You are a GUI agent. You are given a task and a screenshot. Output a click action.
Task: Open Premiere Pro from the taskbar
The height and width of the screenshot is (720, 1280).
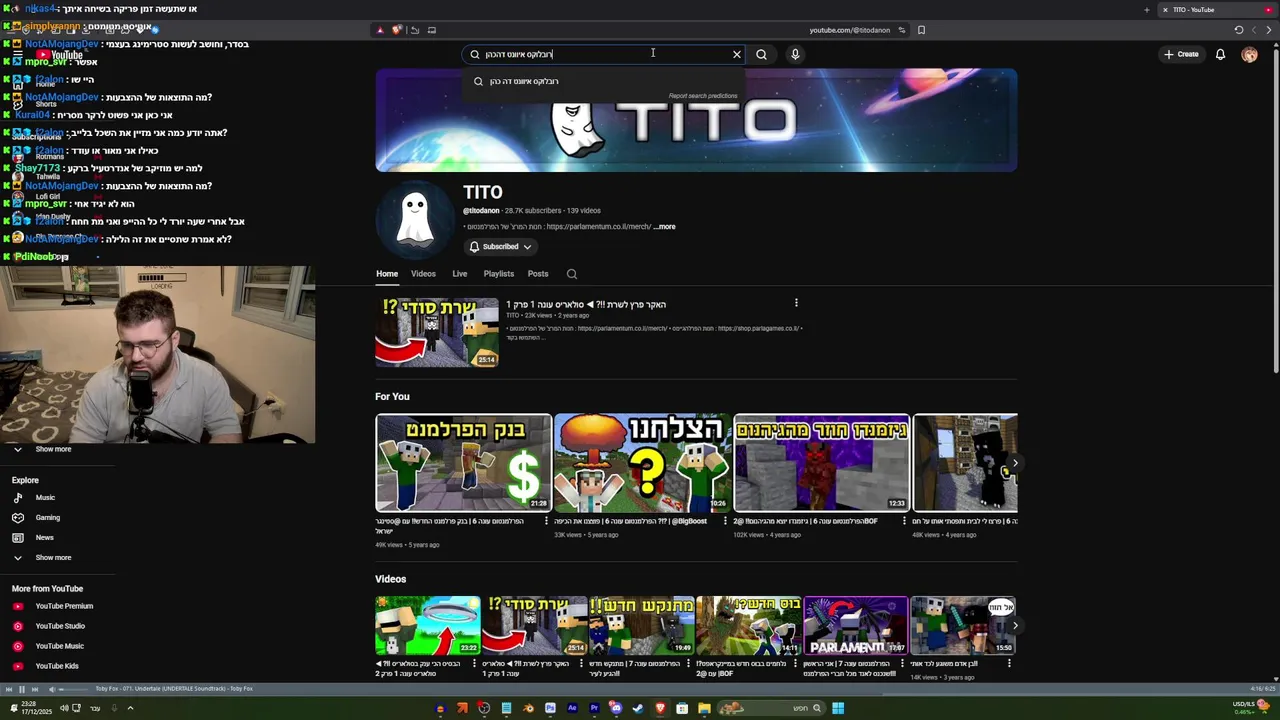tap(594, 709)
